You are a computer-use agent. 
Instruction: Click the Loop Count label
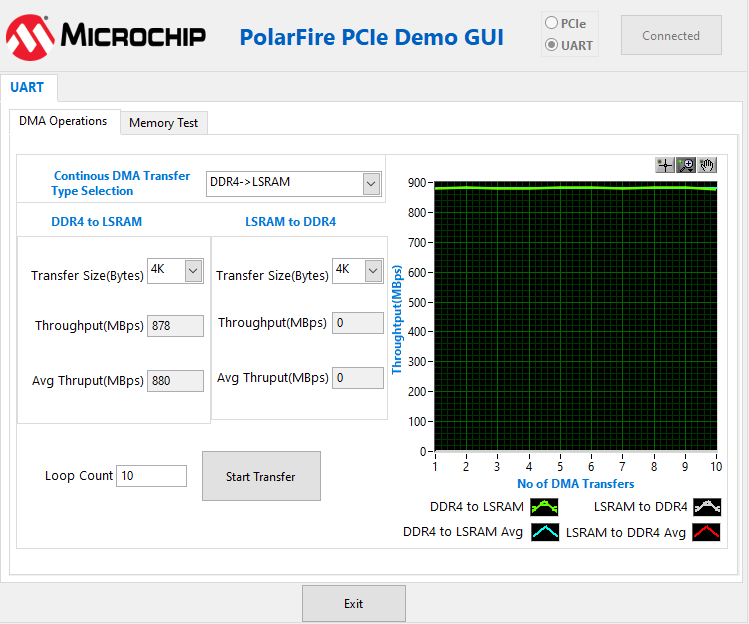click(79, 476)
